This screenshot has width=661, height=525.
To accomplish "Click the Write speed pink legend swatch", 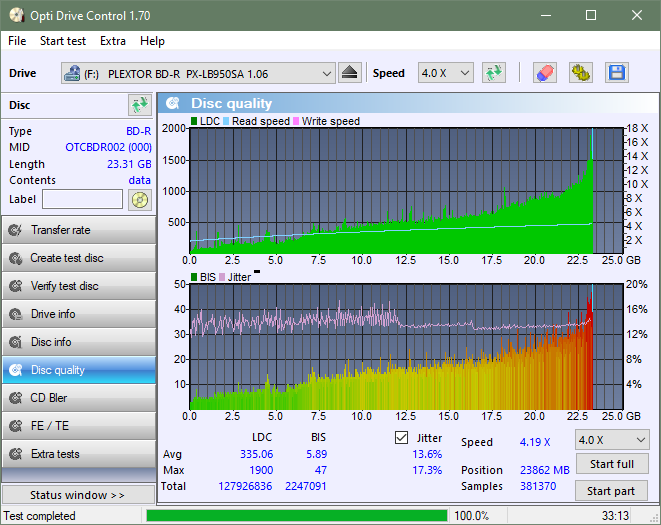I will click(x=296, y=121).
